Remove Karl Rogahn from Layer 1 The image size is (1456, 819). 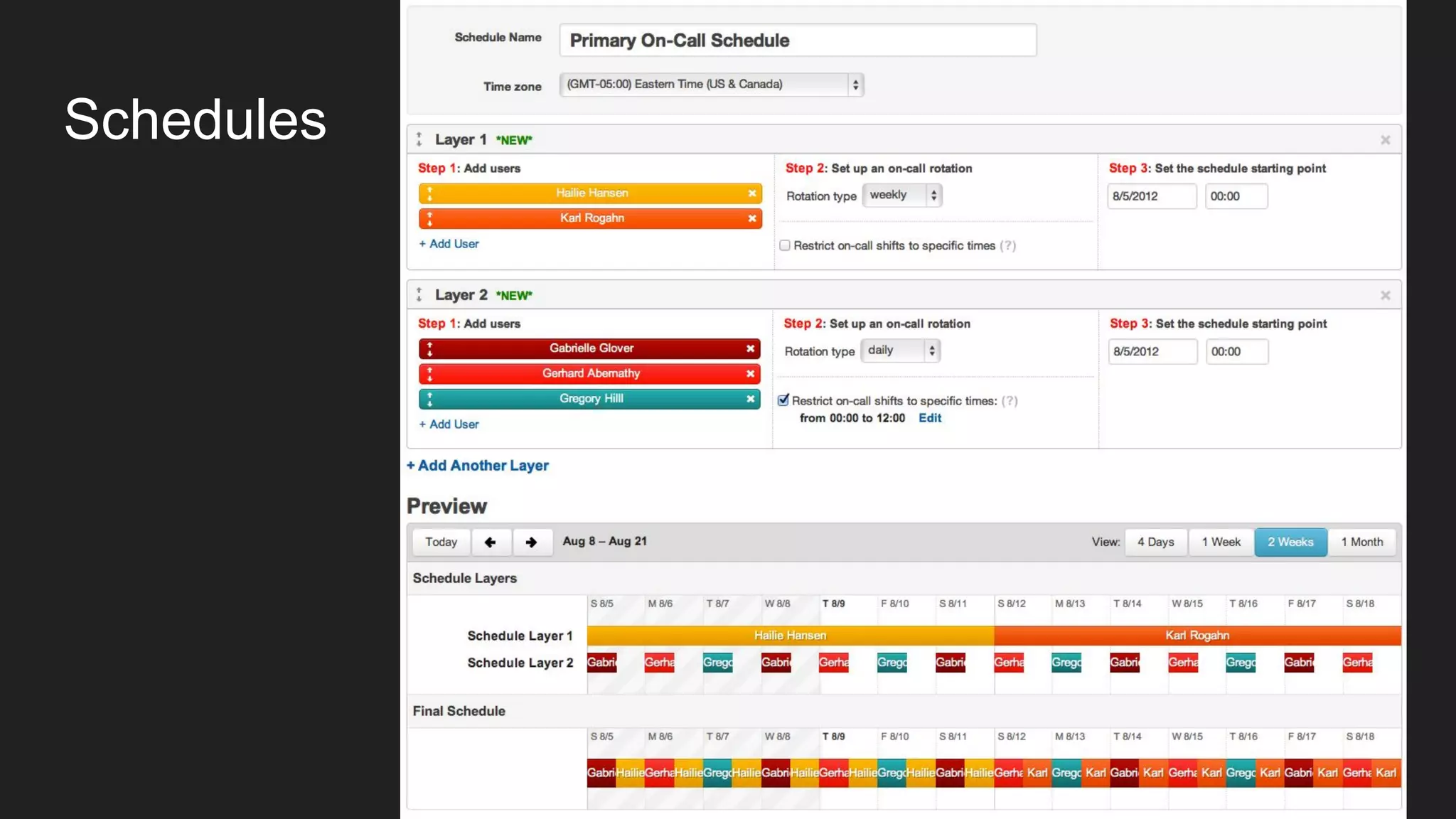point(751,218)
